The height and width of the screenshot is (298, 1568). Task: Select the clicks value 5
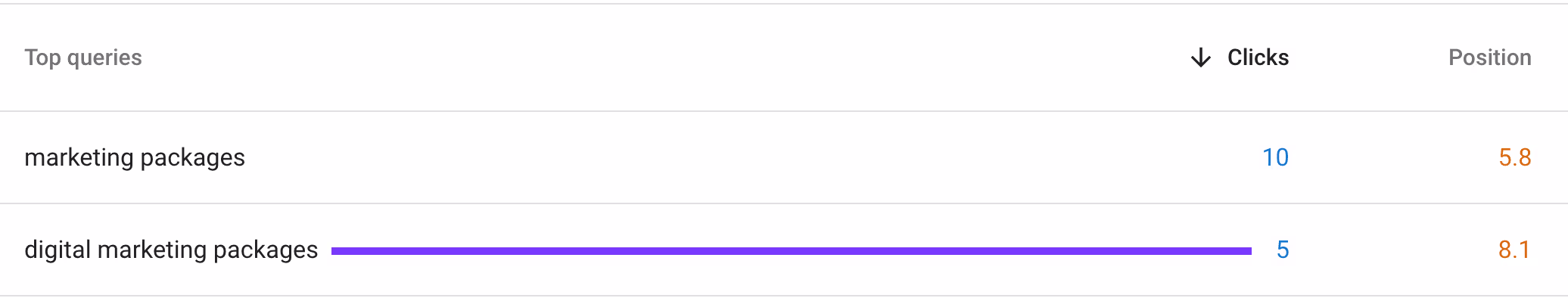(1283, 250)
